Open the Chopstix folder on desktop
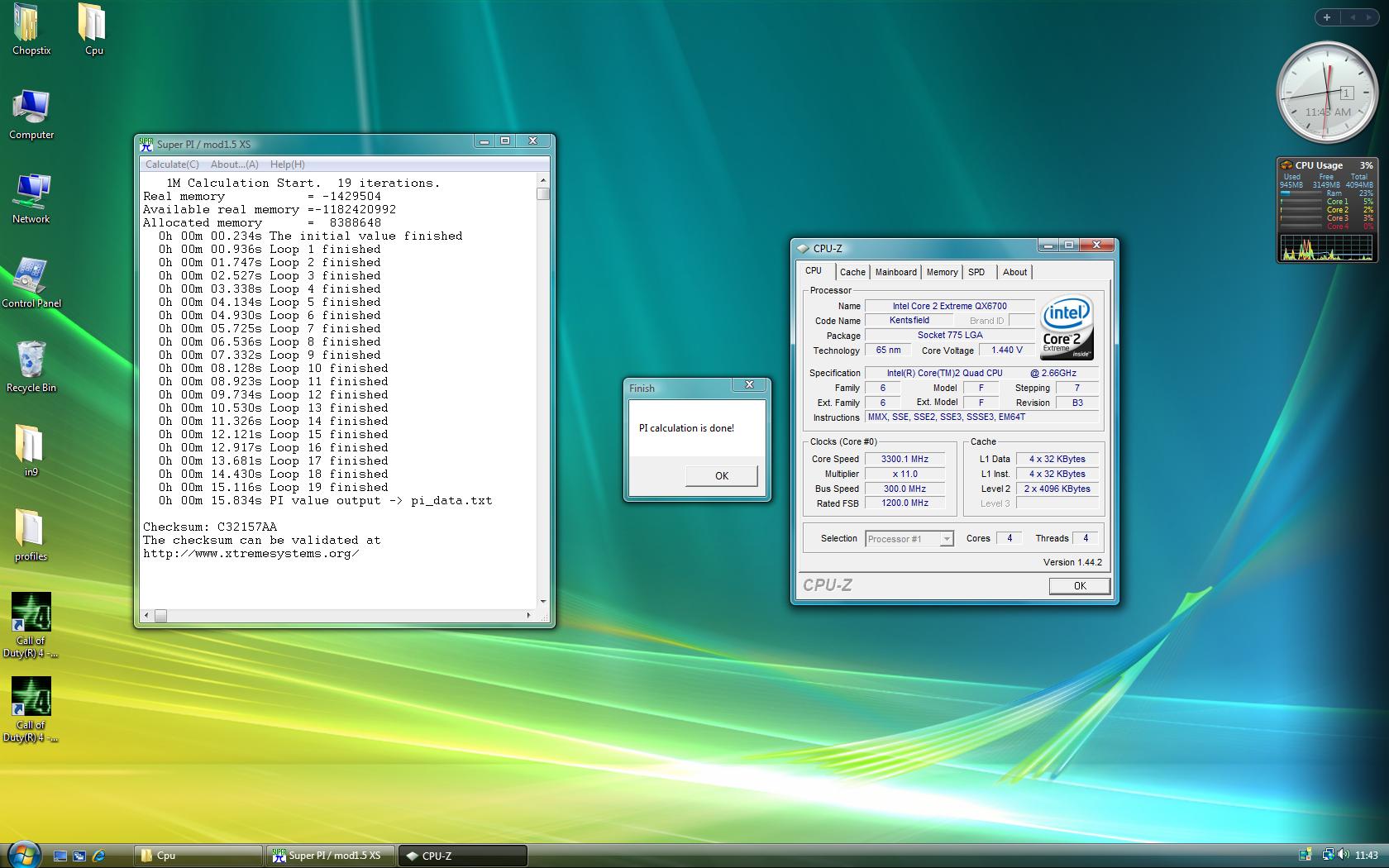 31,30
